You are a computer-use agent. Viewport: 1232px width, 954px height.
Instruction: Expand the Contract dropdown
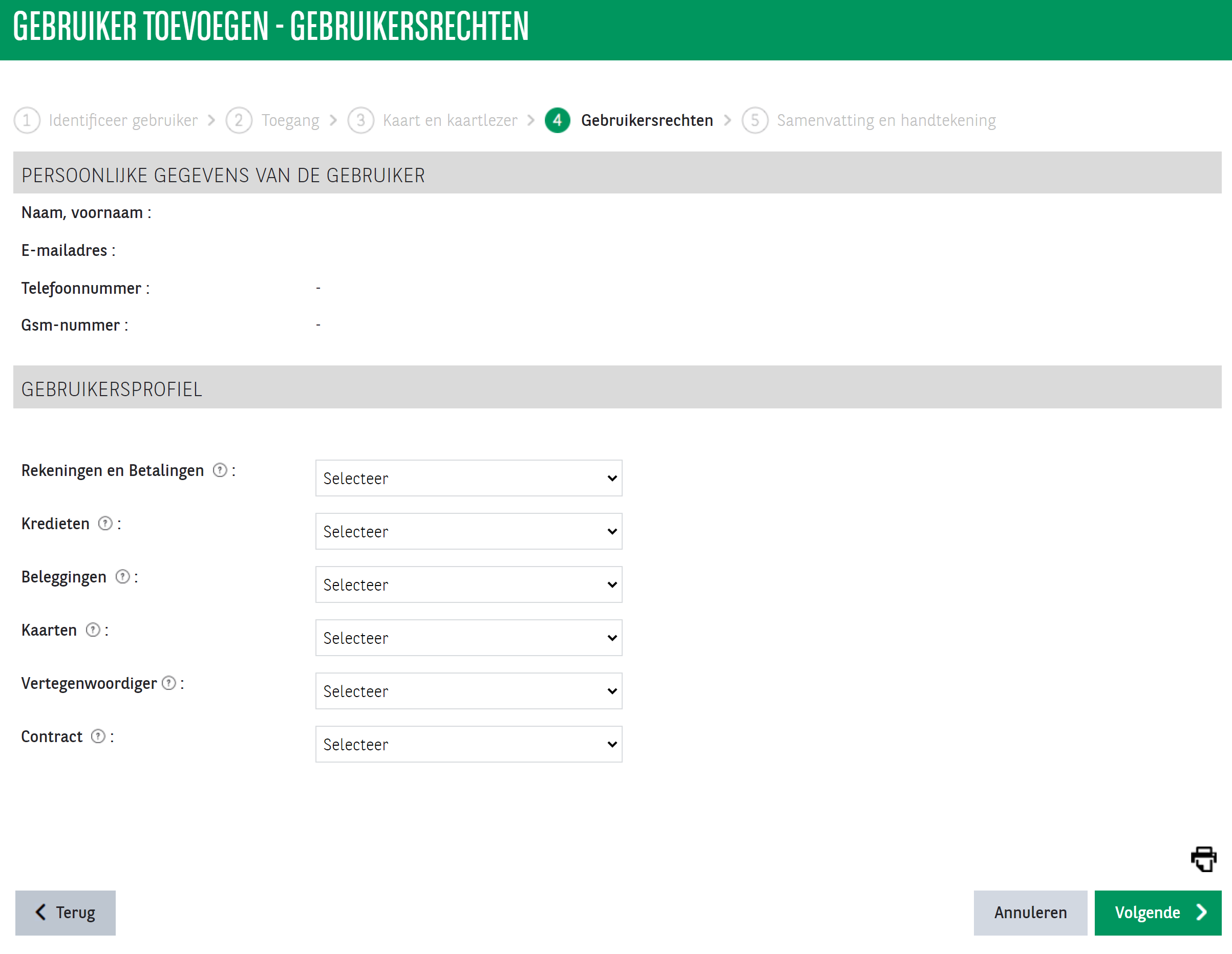click(x=468, y=744)
